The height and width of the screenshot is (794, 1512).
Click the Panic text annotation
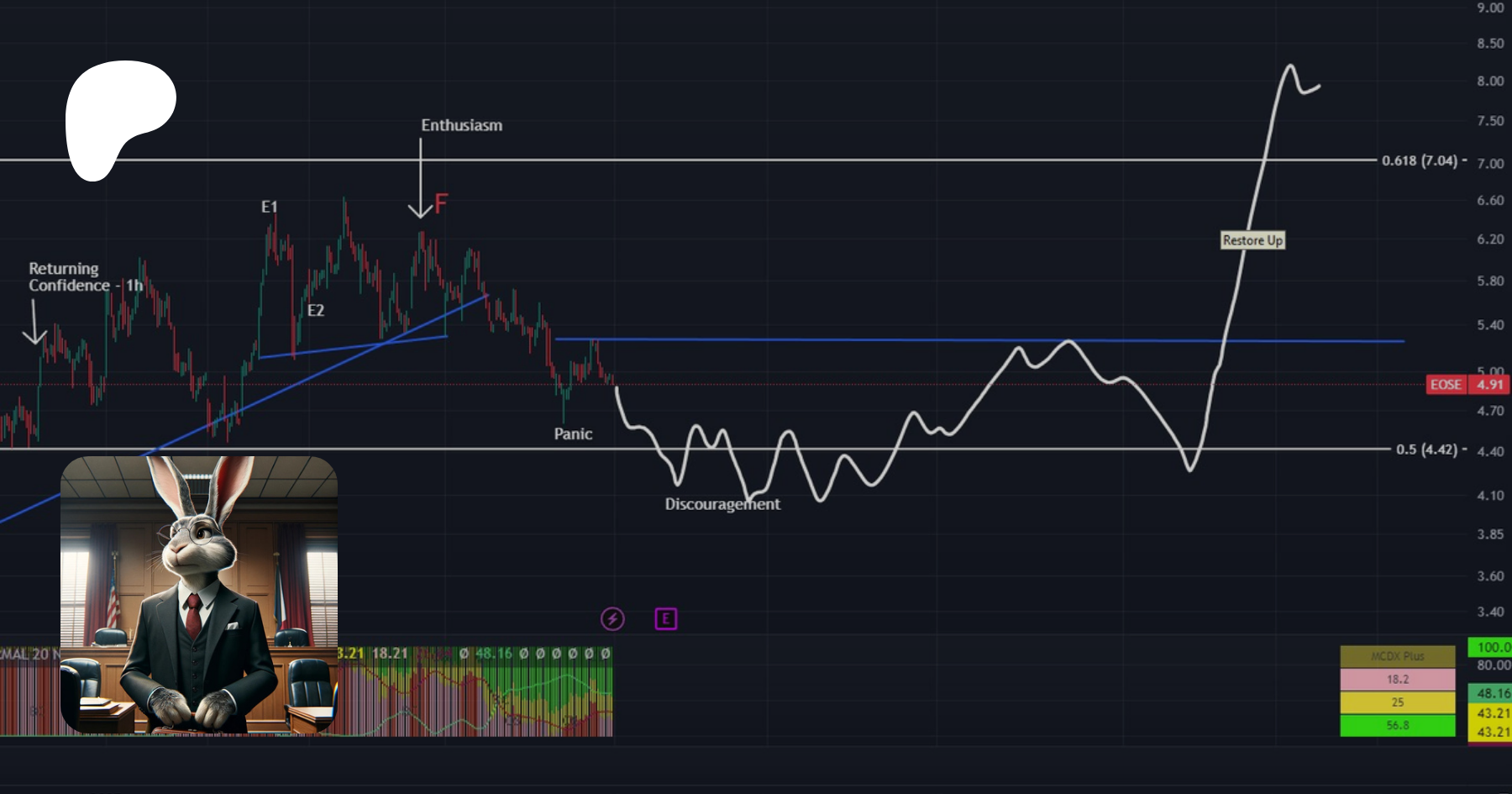(x=573, y=434)
